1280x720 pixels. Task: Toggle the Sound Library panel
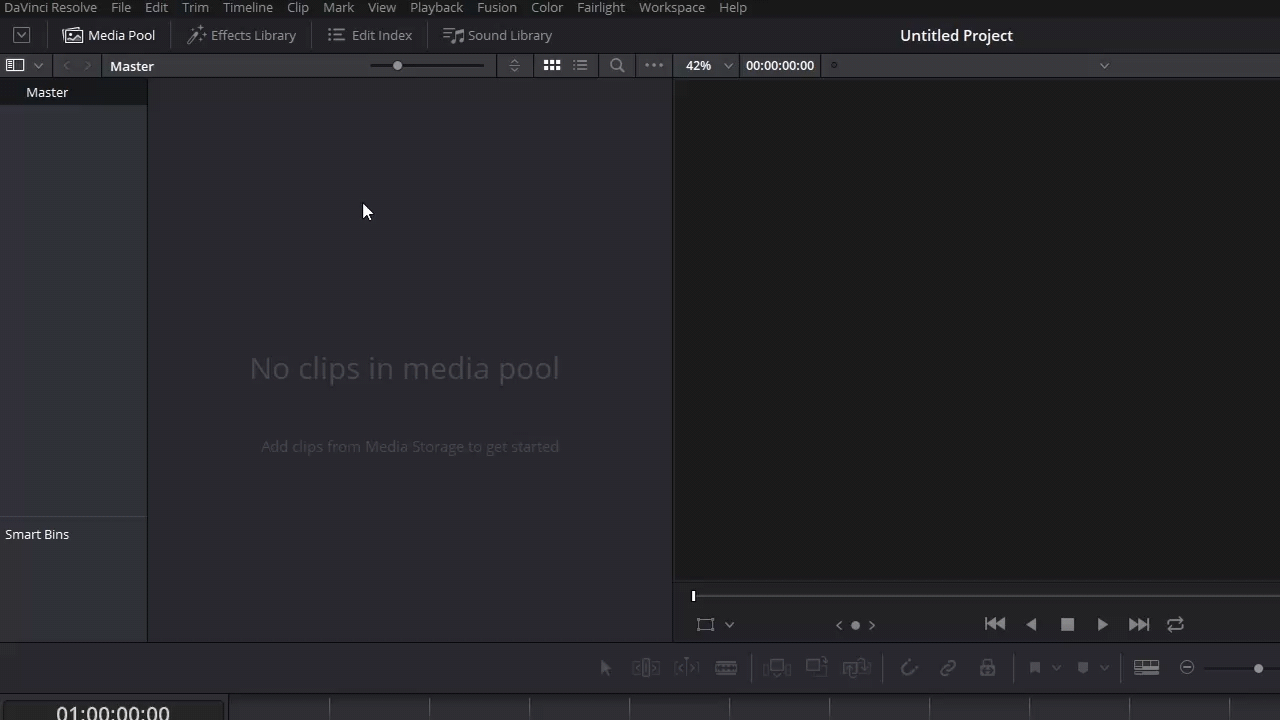pos(497,35)
